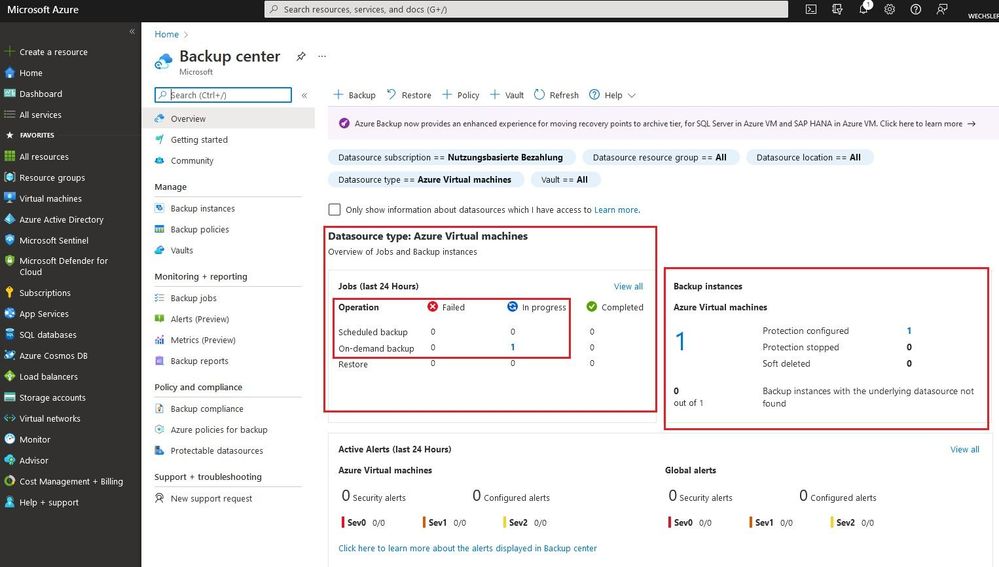Focus the global search resources box
999x567 pixels.
click(x=526, y=9)
